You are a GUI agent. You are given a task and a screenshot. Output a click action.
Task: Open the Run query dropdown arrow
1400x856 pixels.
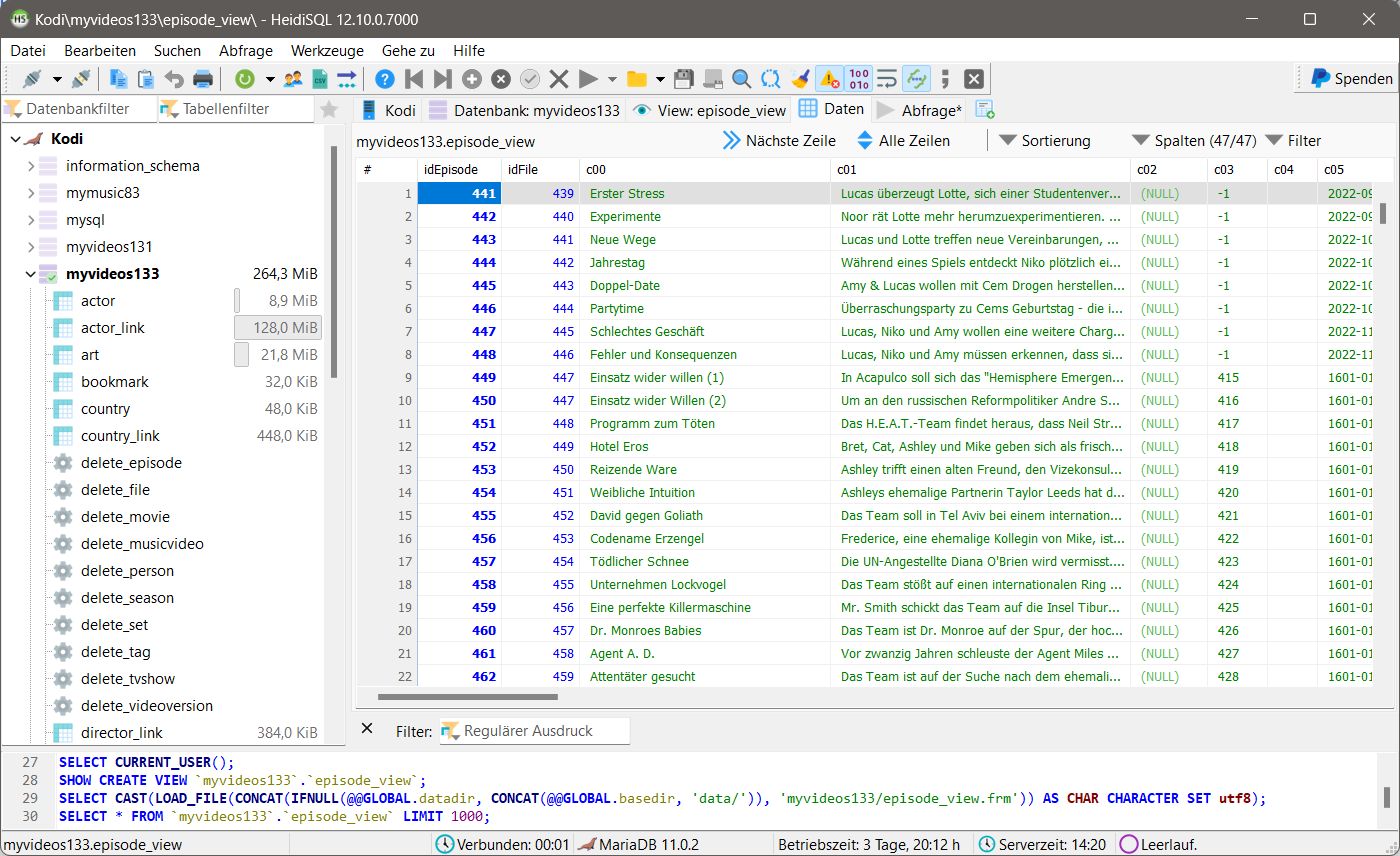612,79
